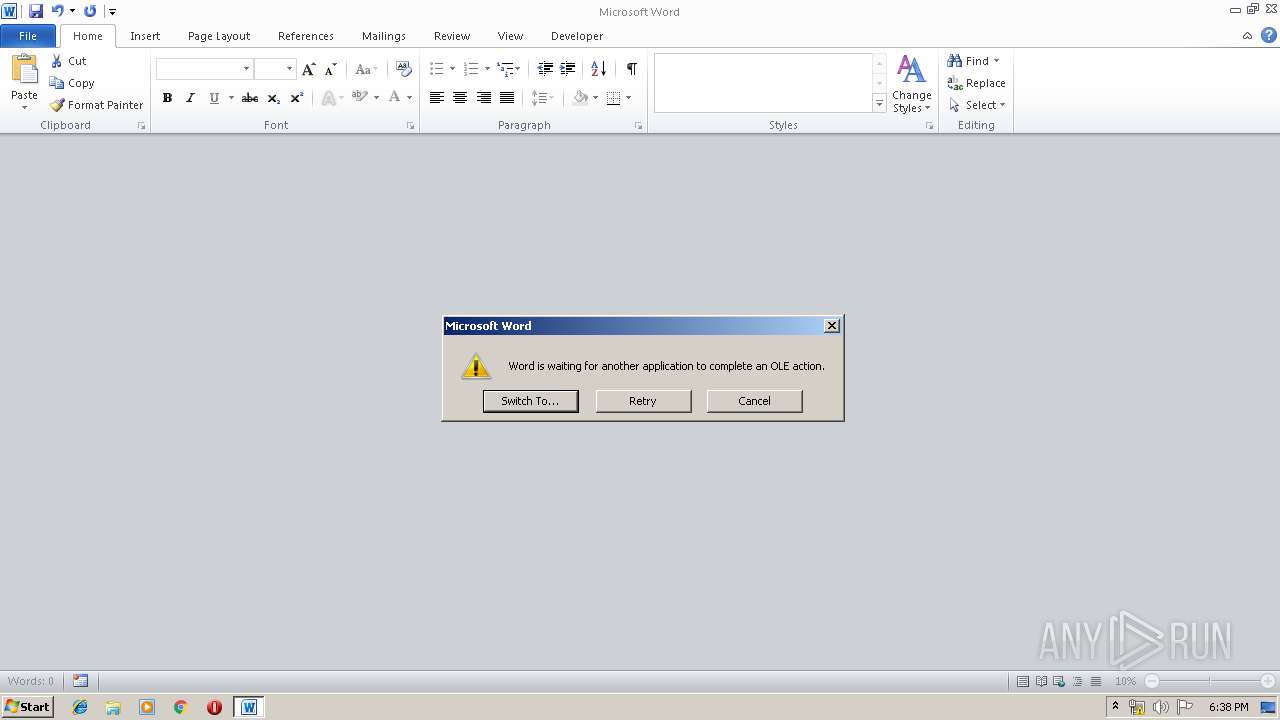
Task: Open Internet Explorer from the taskbar
Action: point(80,707)
